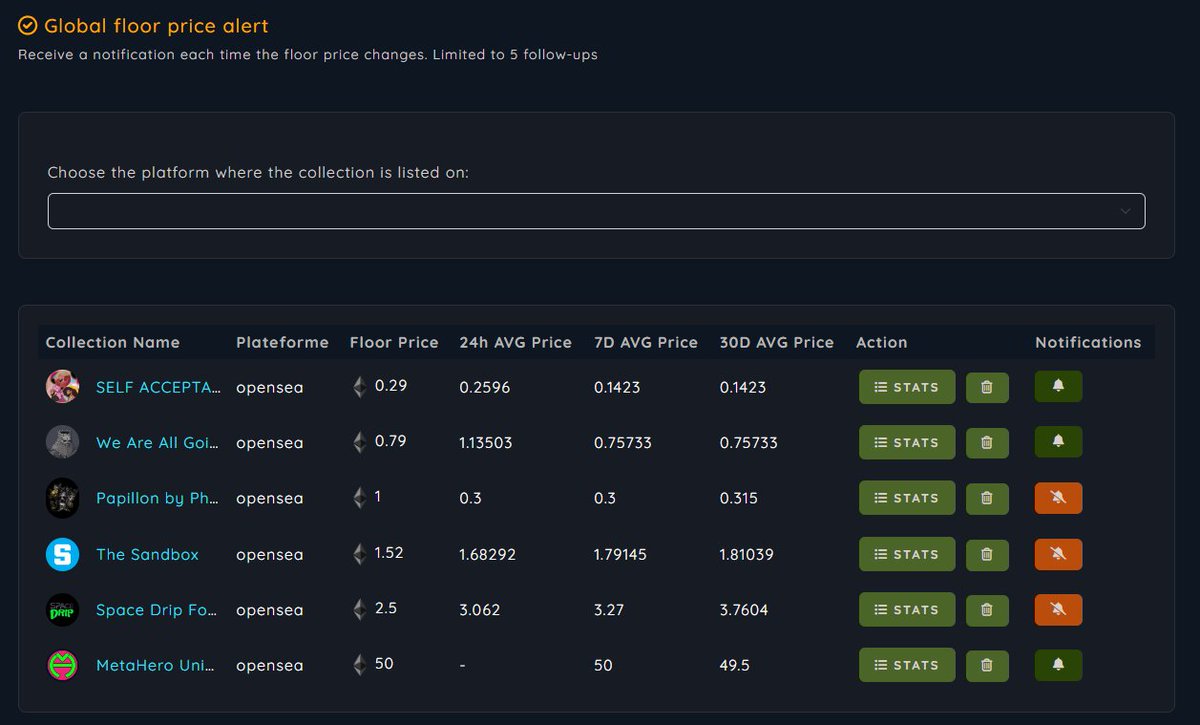Click opensea cell in The Sandbox row

pos(270,554)
